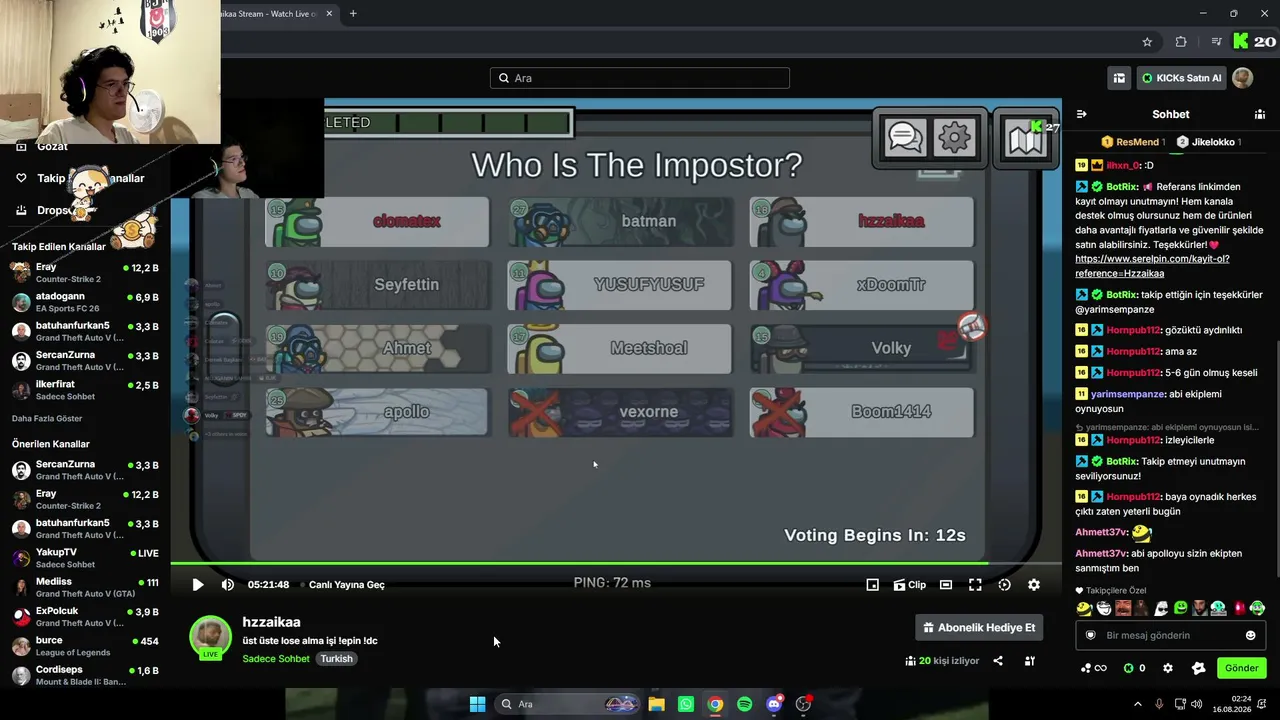Open the stream tools icon beside share
Viewport: 1280px width, 720px height.
pos(1030,661)
